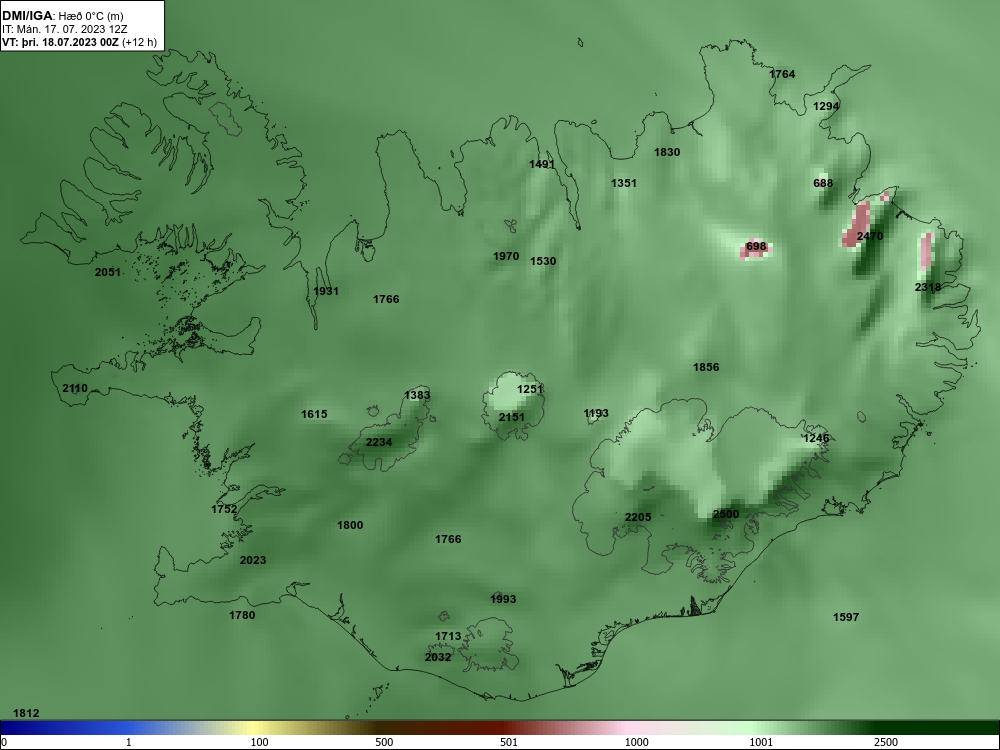The height and width of the screenshot is (750, 1000).
Task: Pick the yellow band on the color scale
Action: pos(252,728)
